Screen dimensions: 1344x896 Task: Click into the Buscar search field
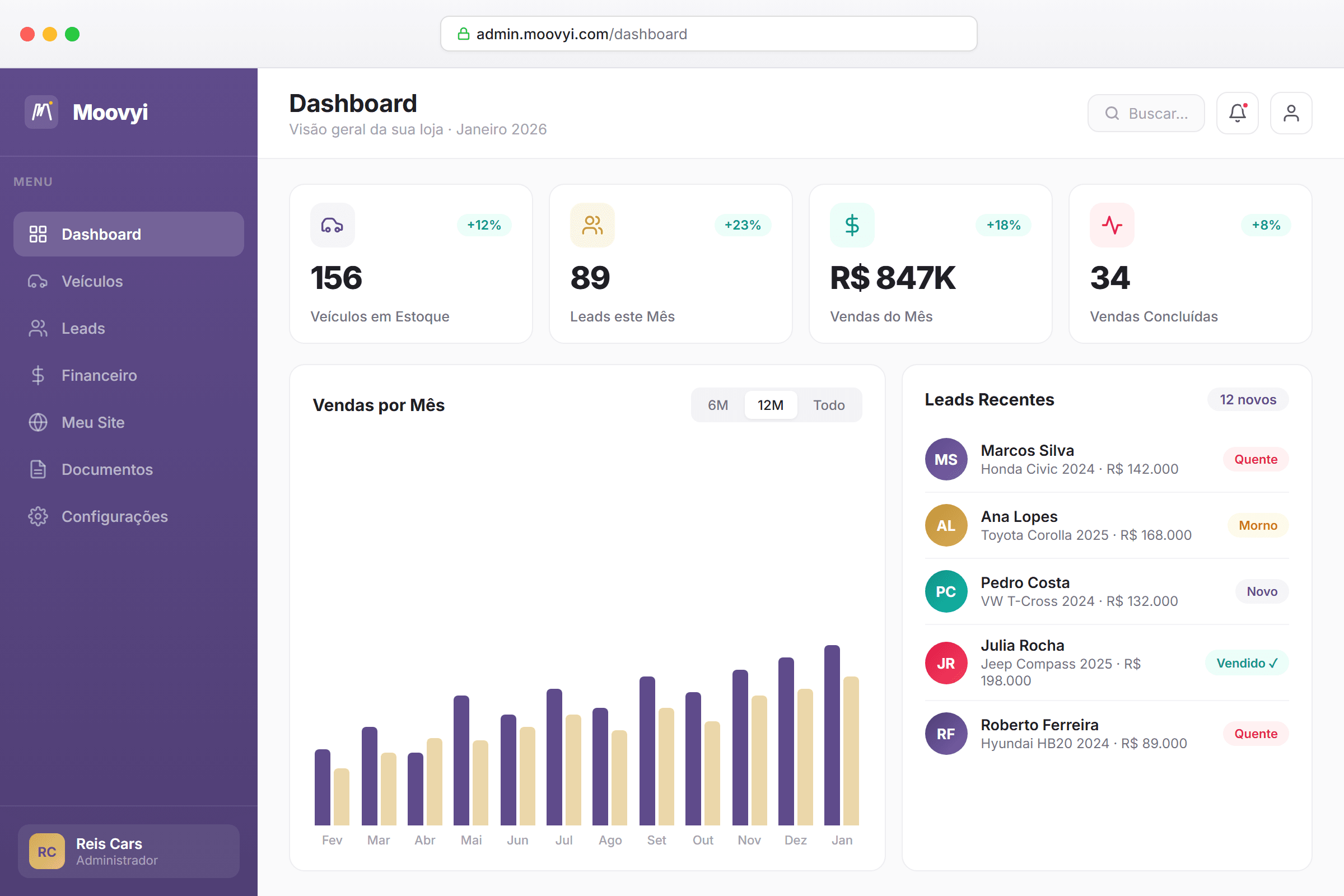pos(1146,113)
